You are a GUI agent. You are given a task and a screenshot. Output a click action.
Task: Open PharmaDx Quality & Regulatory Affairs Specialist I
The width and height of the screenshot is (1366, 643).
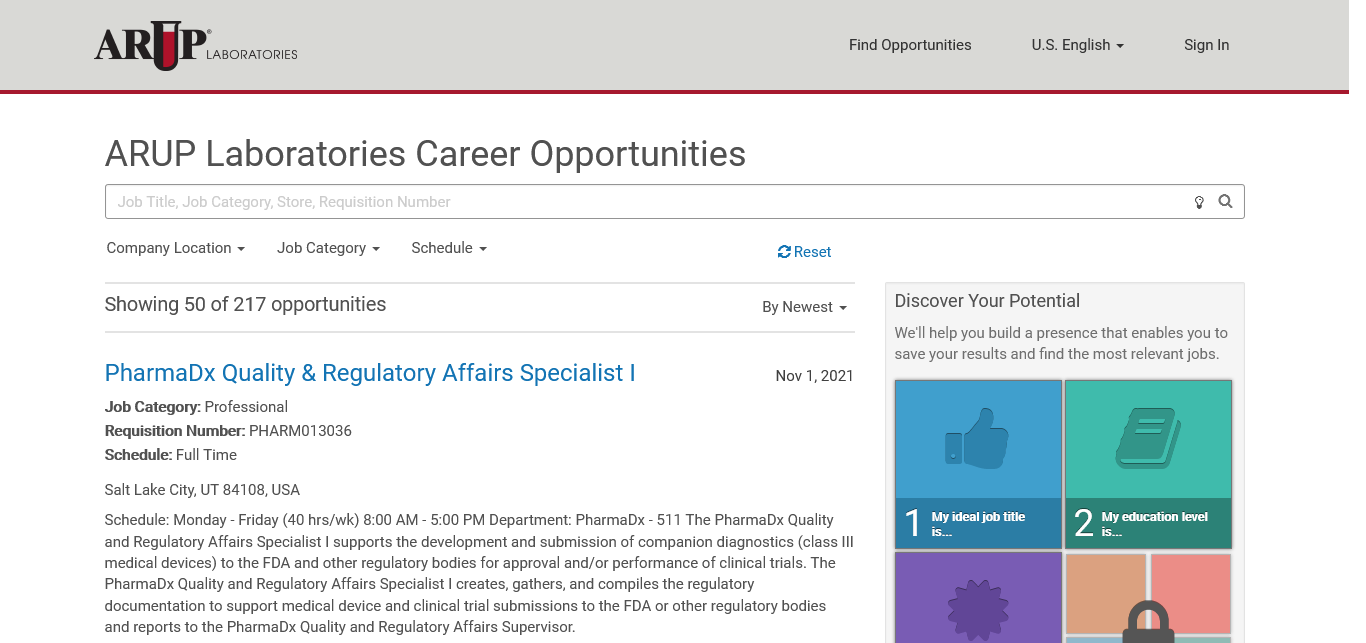(x=370, y=373)
